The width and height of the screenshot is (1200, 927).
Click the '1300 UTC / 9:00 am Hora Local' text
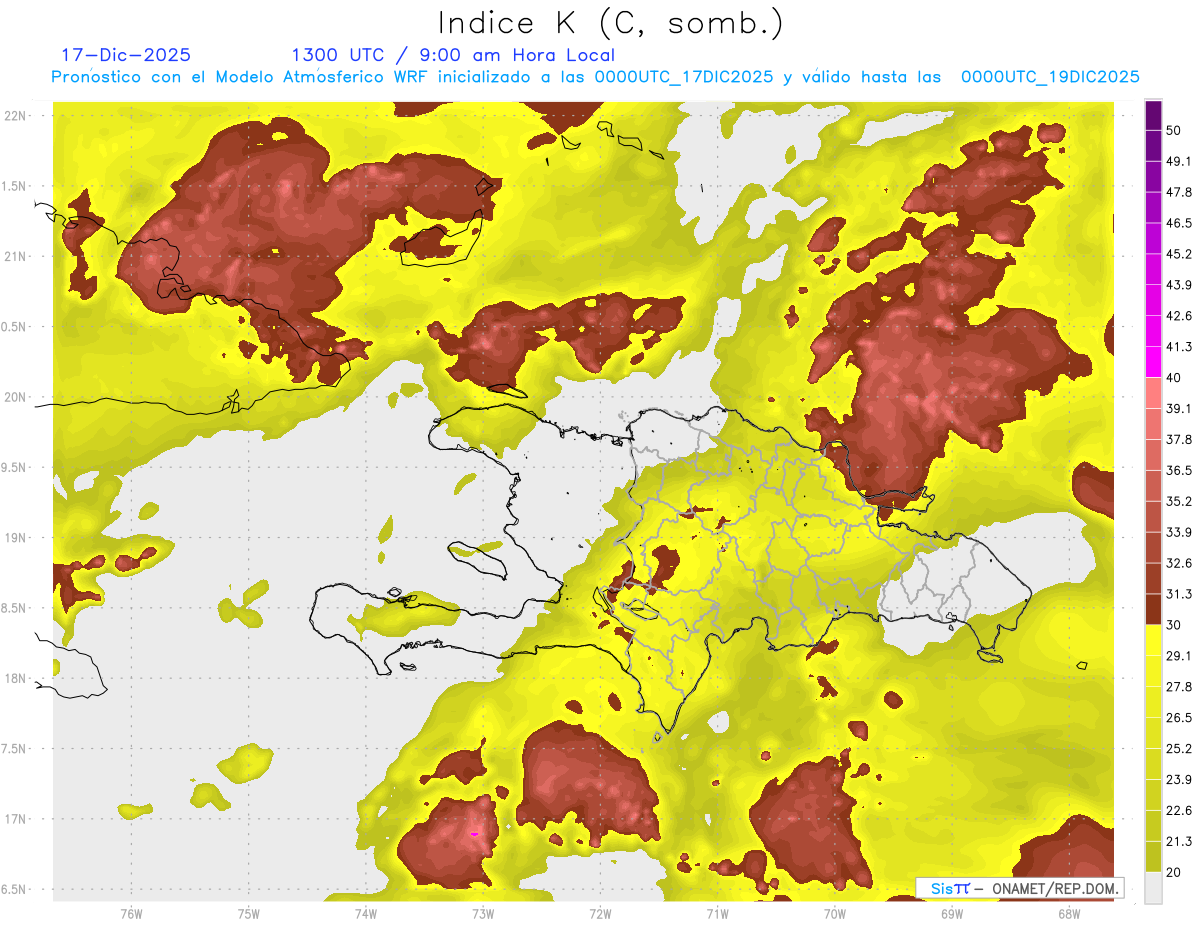(x=453, y=55)
